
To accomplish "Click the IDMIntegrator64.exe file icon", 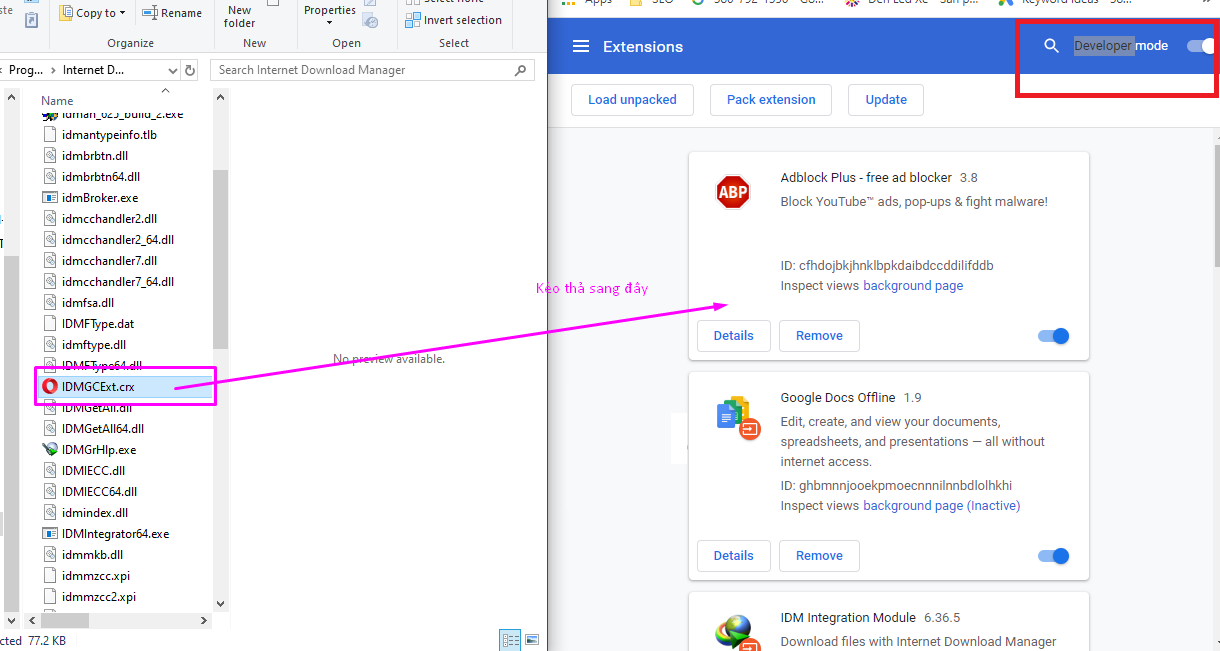I will (x=51, y=534).
